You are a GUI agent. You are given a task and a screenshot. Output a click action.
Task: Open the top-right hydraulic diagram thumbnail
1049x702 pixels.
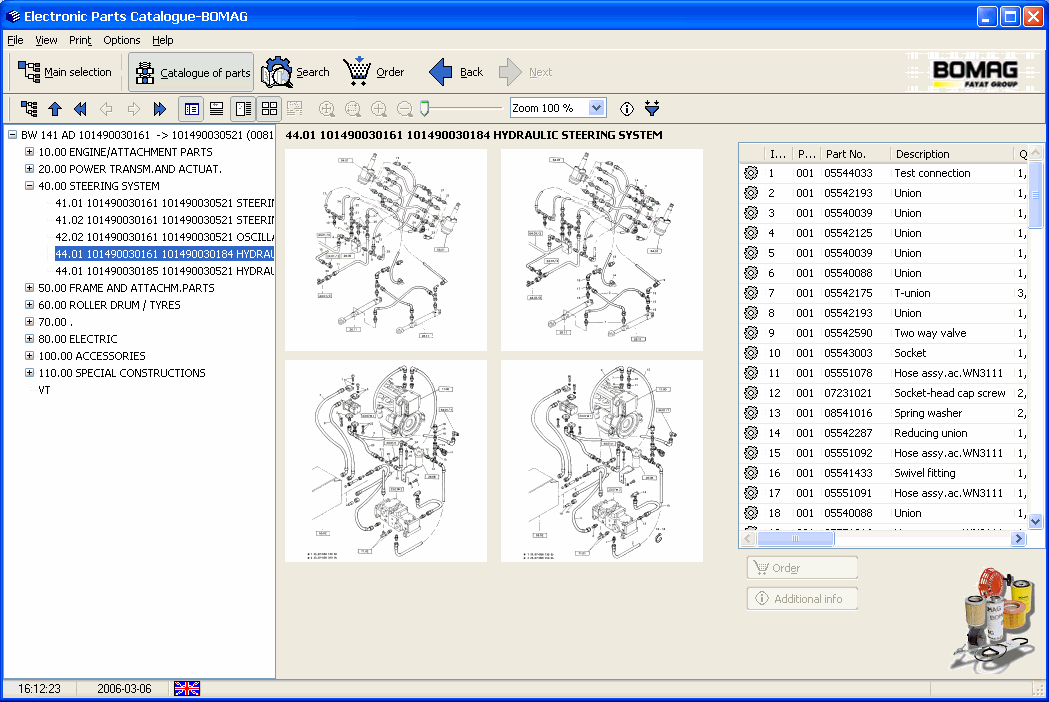[601, 250]
